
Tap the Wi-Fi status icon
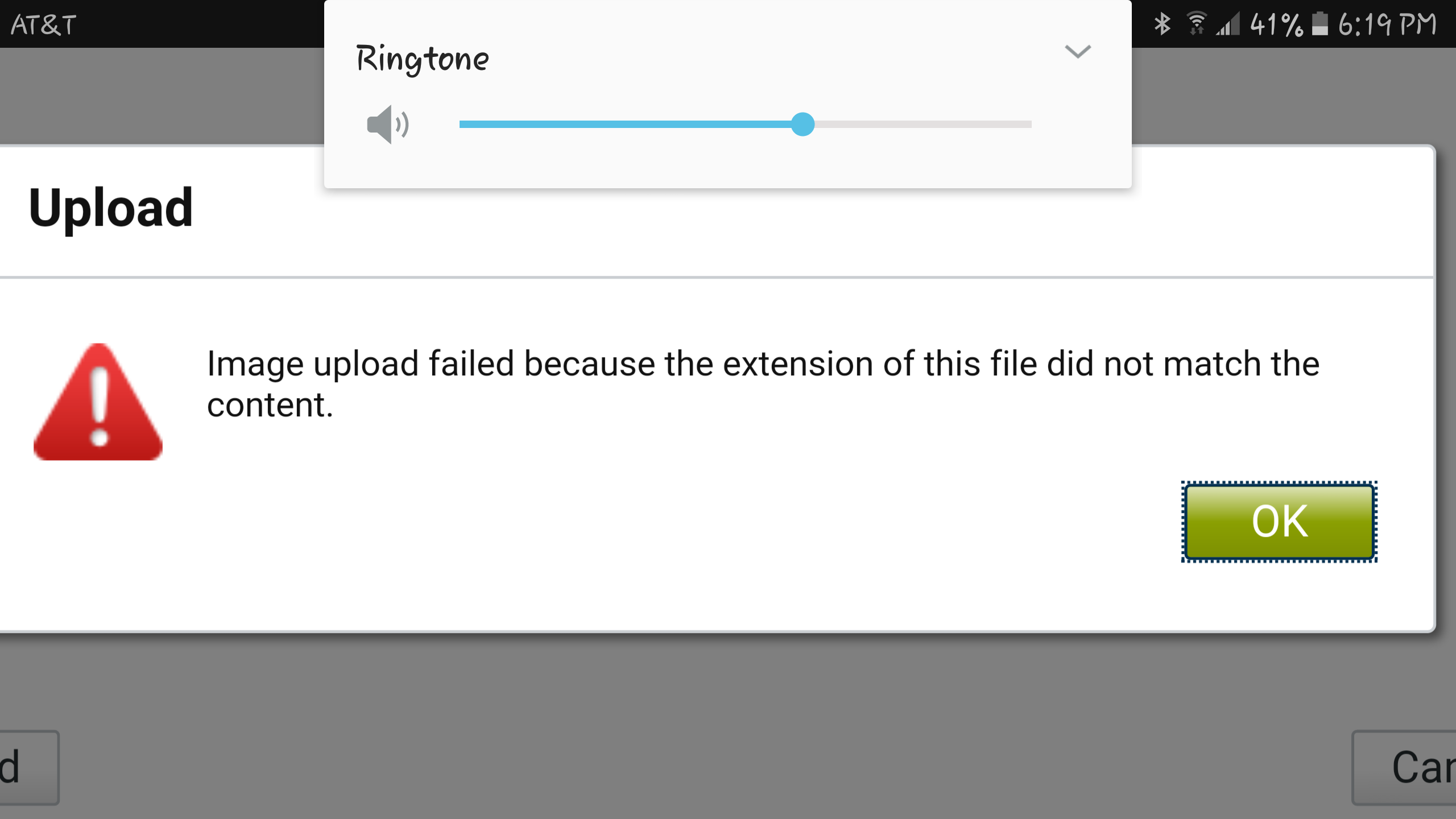click(1197, 24)
